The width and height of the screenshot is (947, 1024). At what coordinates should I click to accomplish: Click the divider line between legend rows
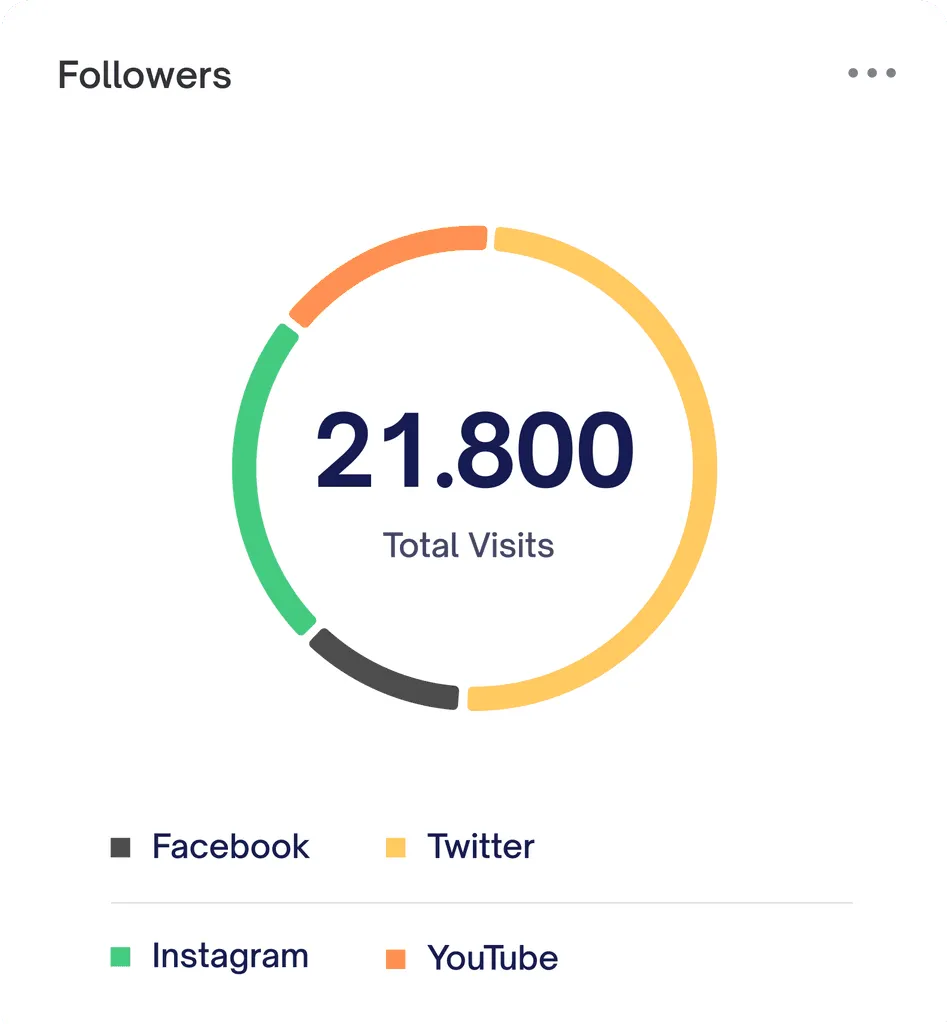coord(481,903)
